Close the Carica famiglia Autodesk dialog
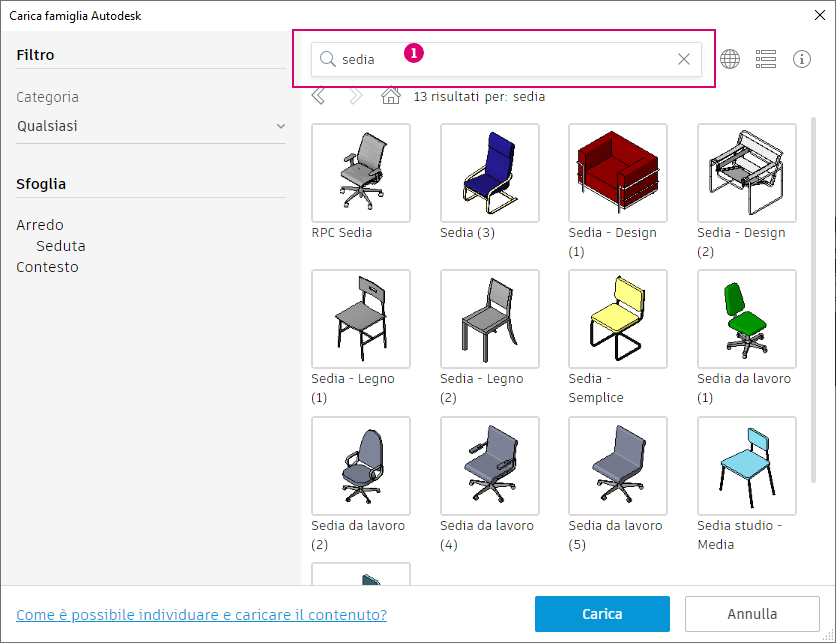836x643 pixels. click(820, 15)
